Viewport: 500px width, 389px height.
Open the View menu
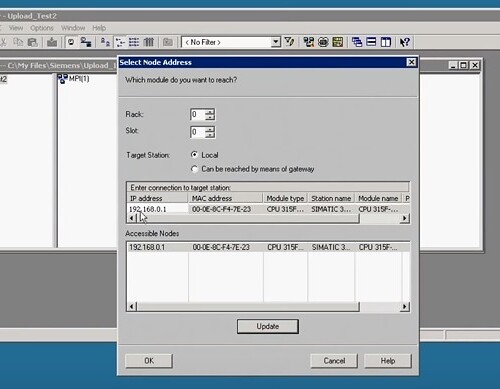coord(16,28)
